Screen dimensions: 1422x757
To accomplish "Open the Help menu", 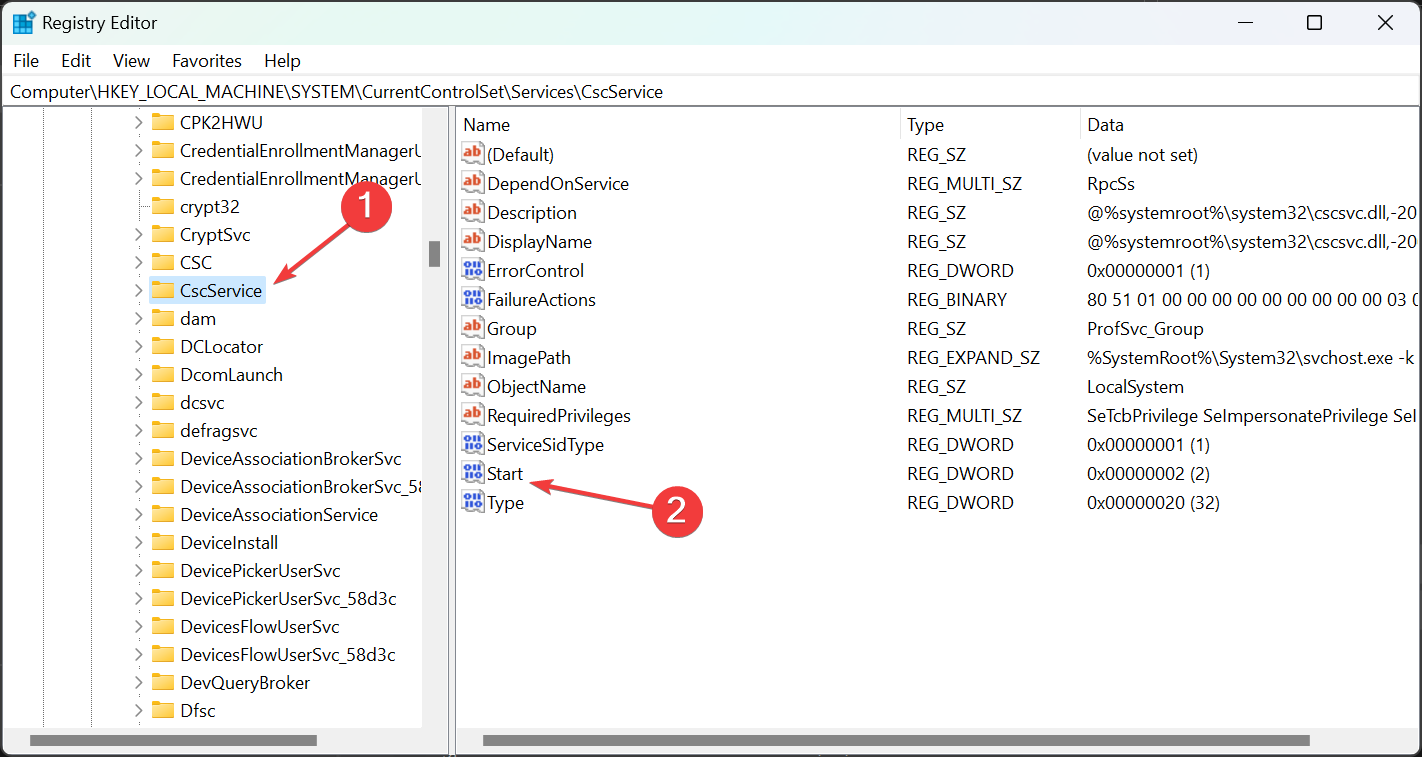I will 282,60.
